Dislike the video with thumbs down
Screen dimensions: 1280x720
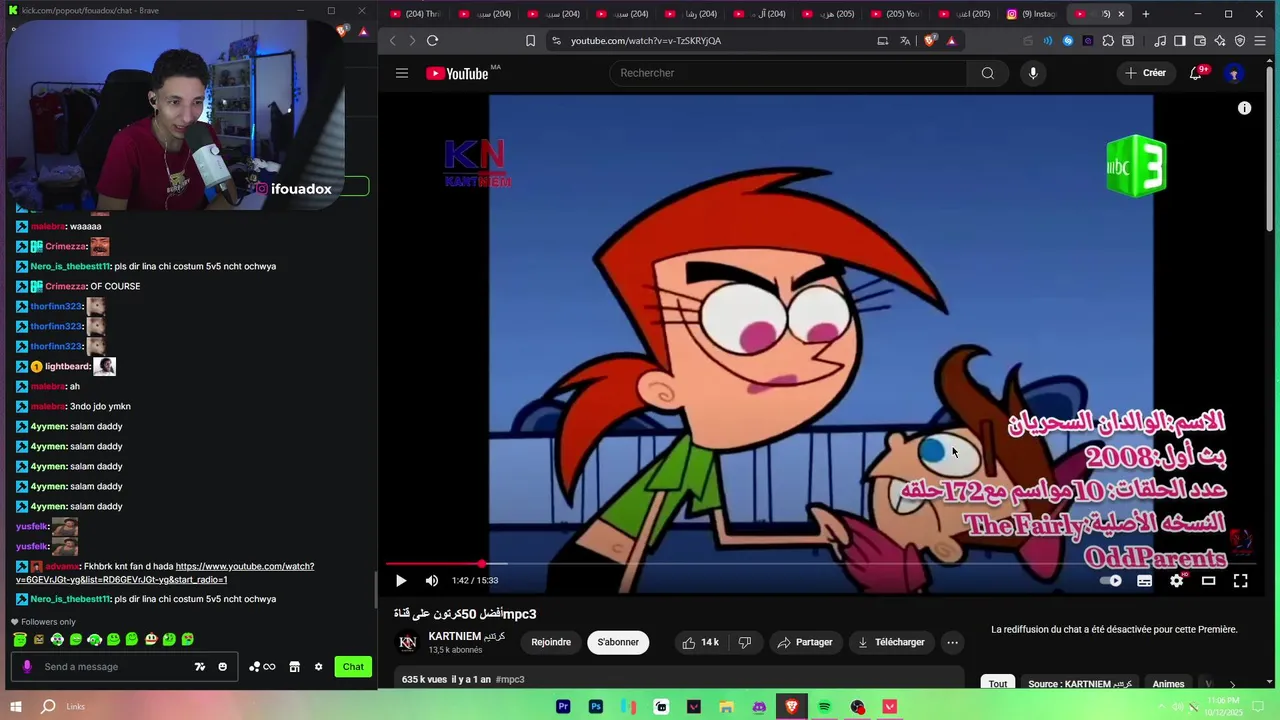coord(745,642)
